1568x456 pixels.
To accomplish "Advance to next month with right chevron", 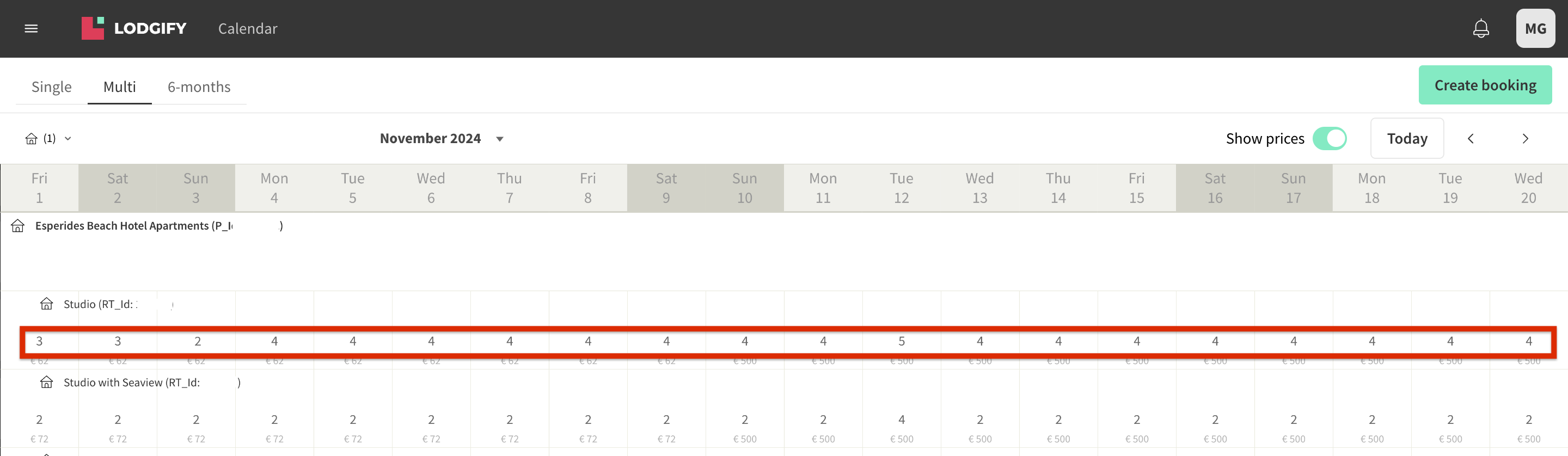I will coord(1525,138).
